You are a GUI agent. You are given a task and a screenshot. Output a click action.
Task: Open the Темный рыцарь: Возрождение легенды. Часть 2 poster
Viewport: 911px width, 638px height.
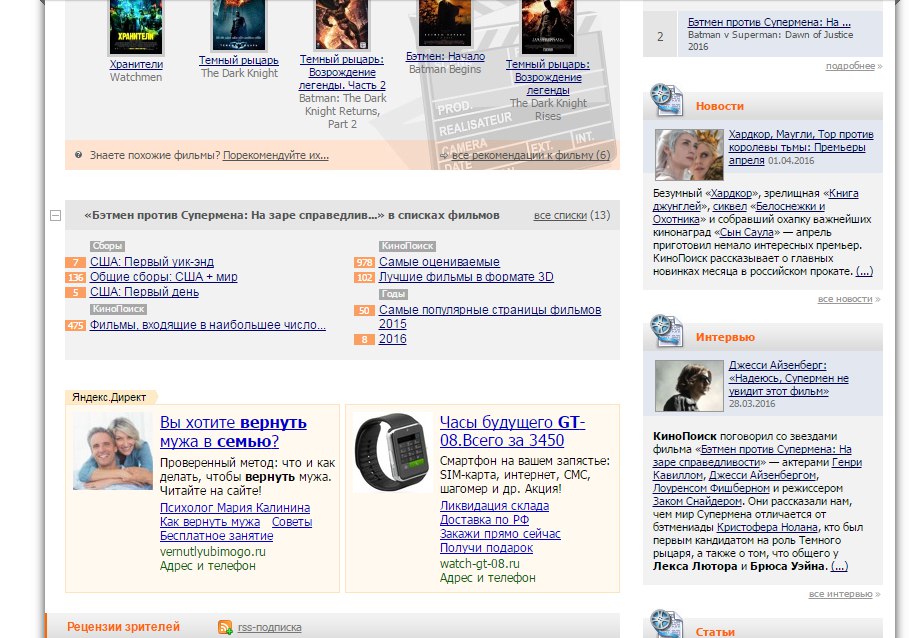pos(342,24)
